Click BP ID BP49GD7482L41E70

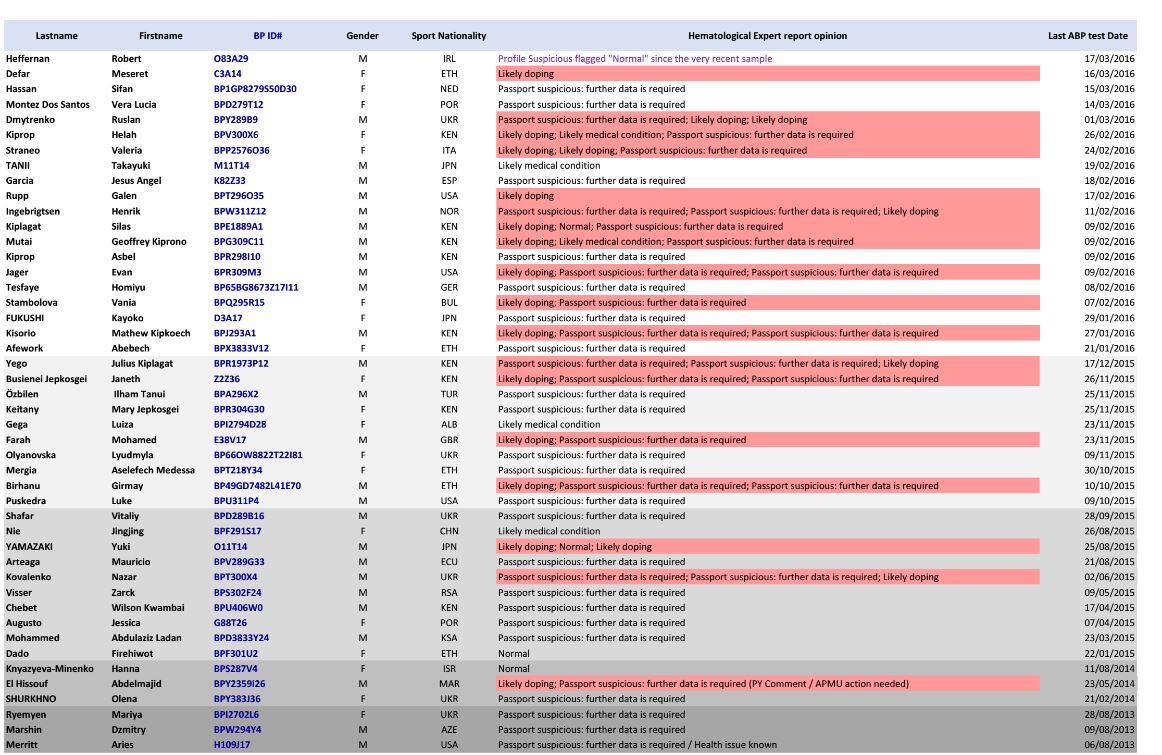coord(257,486)
